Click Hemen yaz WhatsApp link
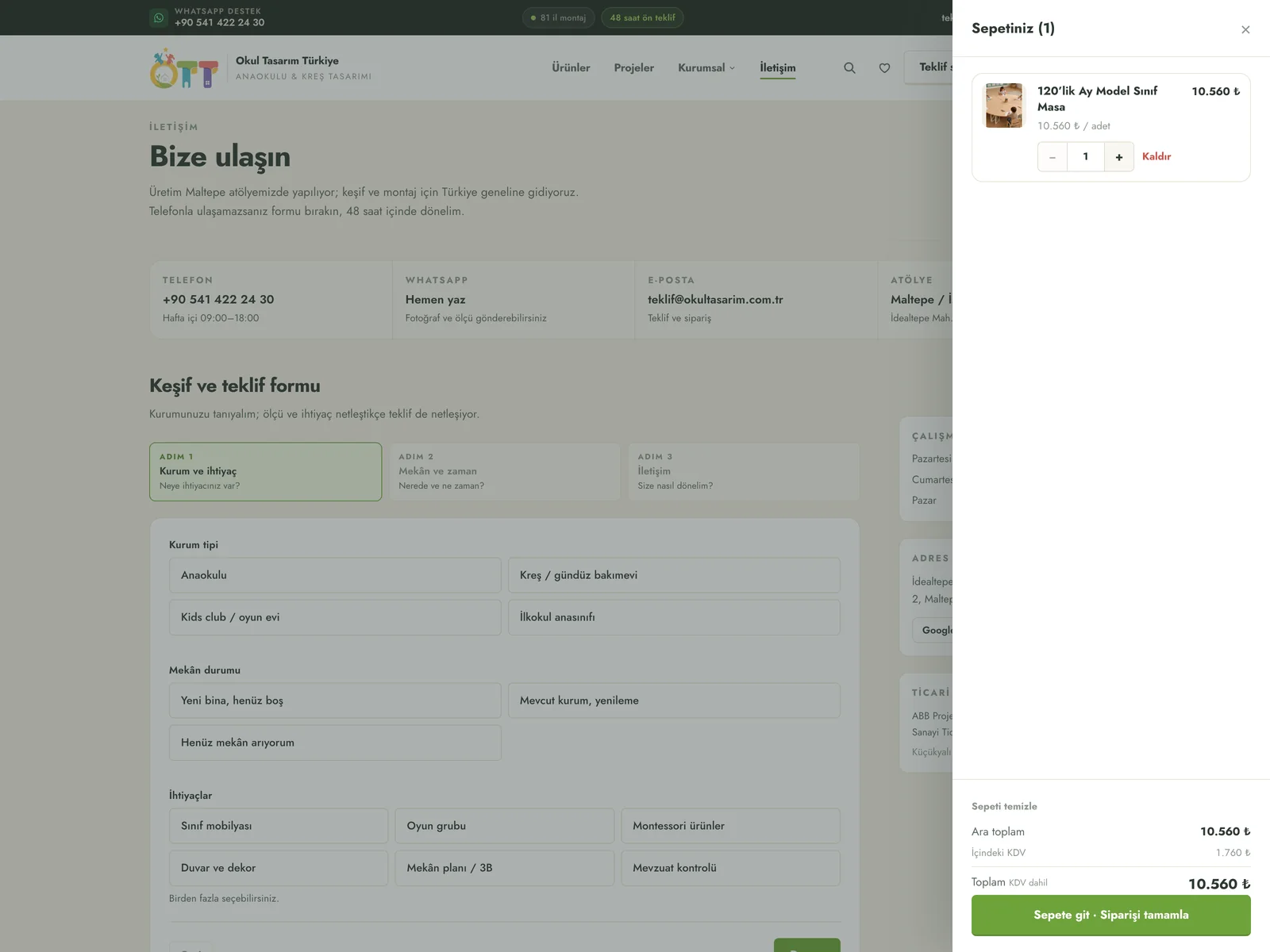Viewport: 1270px width, 952px height. [435, 299]
